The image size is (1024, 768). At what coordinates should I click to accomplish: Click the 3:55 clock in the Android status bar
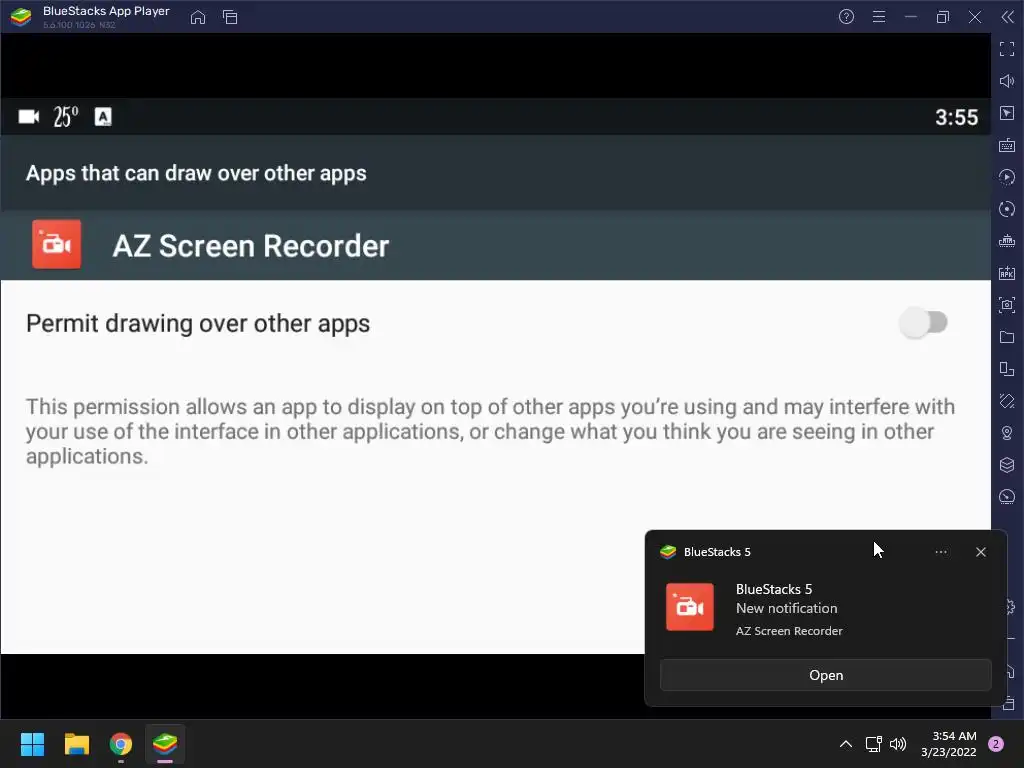click(957, 118)
